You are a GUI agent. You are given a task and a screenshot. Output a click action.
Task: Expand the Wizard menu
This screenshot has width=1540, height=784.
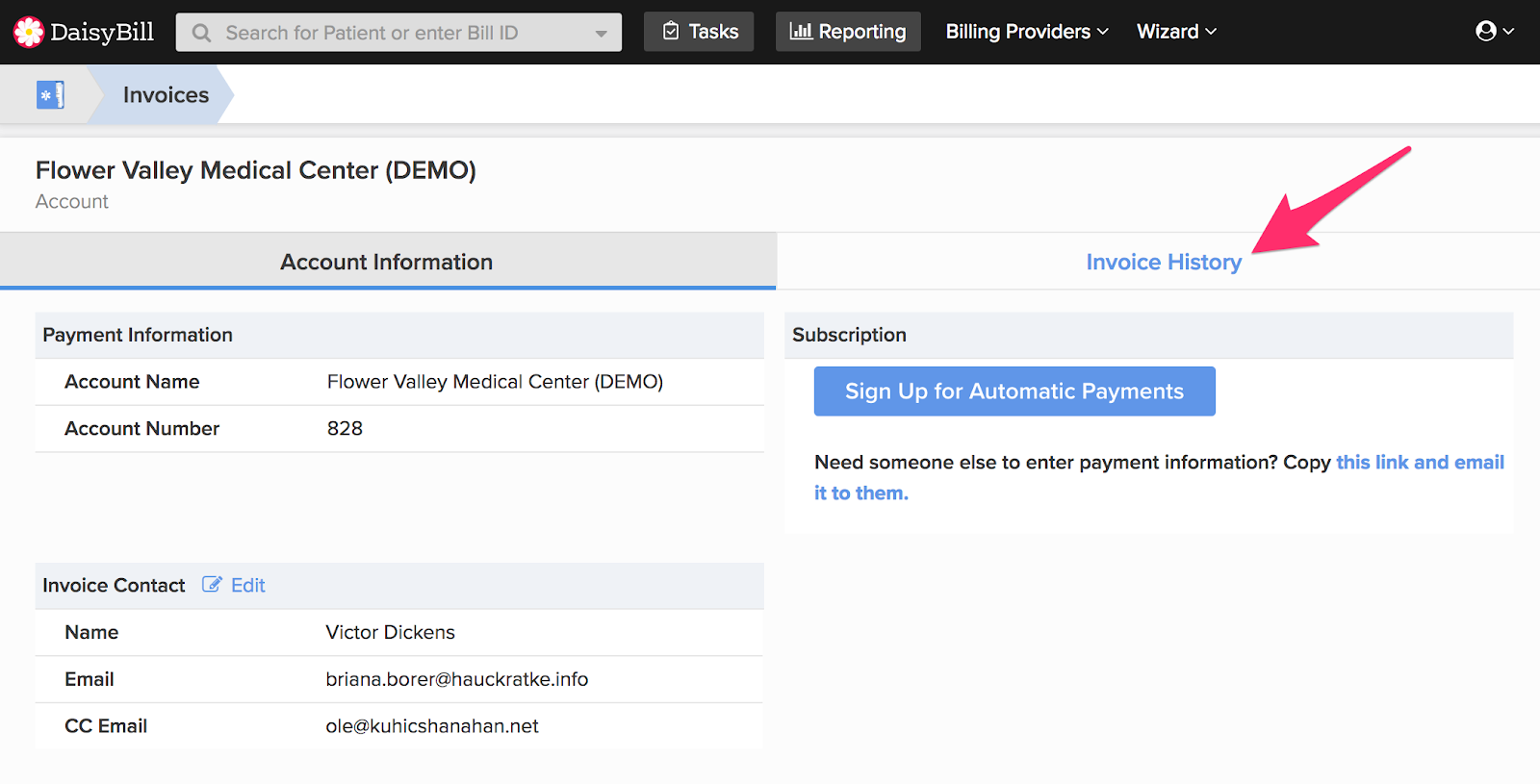1176,32
